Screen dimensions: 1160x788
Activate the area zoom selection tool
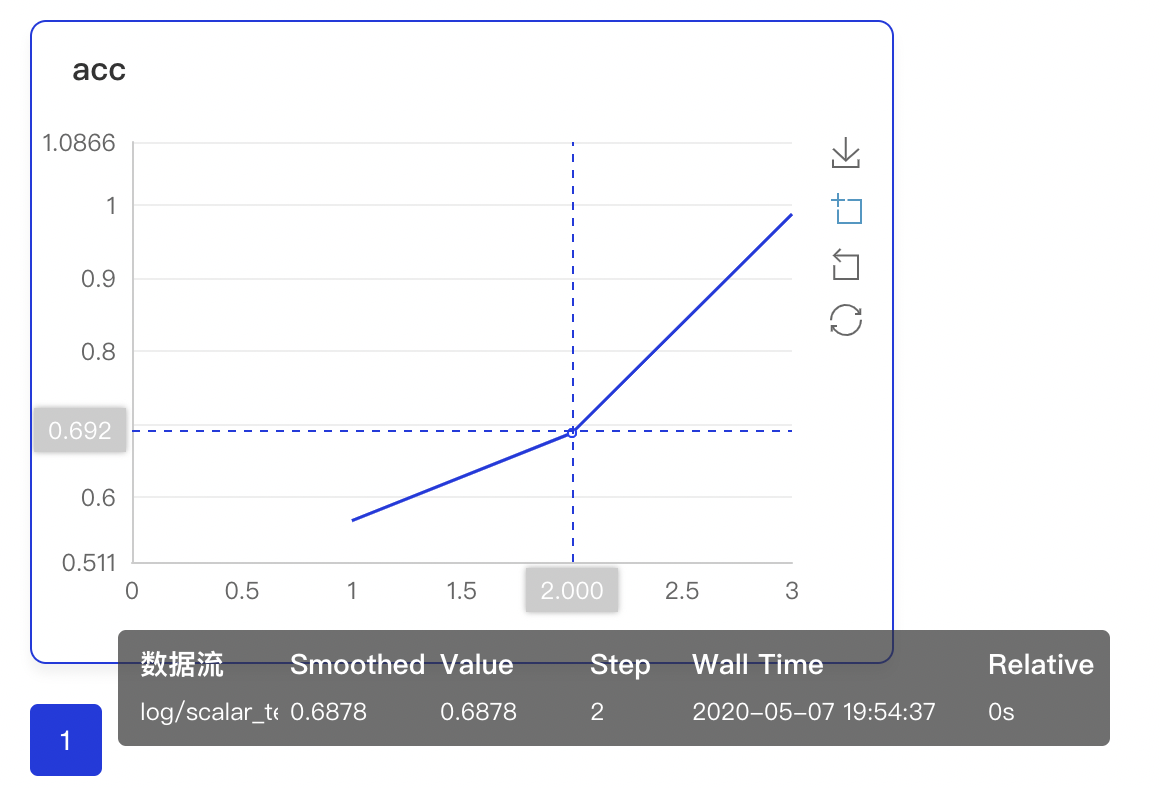(846, 210)
